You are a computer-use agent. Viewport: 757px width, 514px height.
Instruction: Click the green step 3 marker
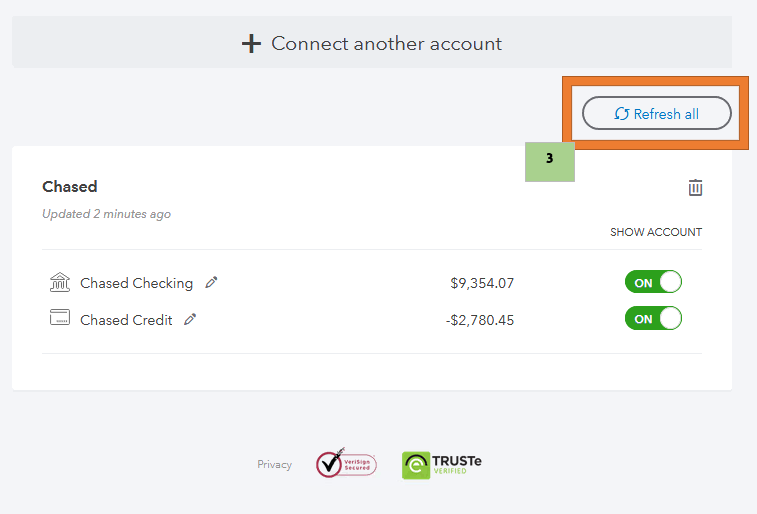[x=550, y=160]
